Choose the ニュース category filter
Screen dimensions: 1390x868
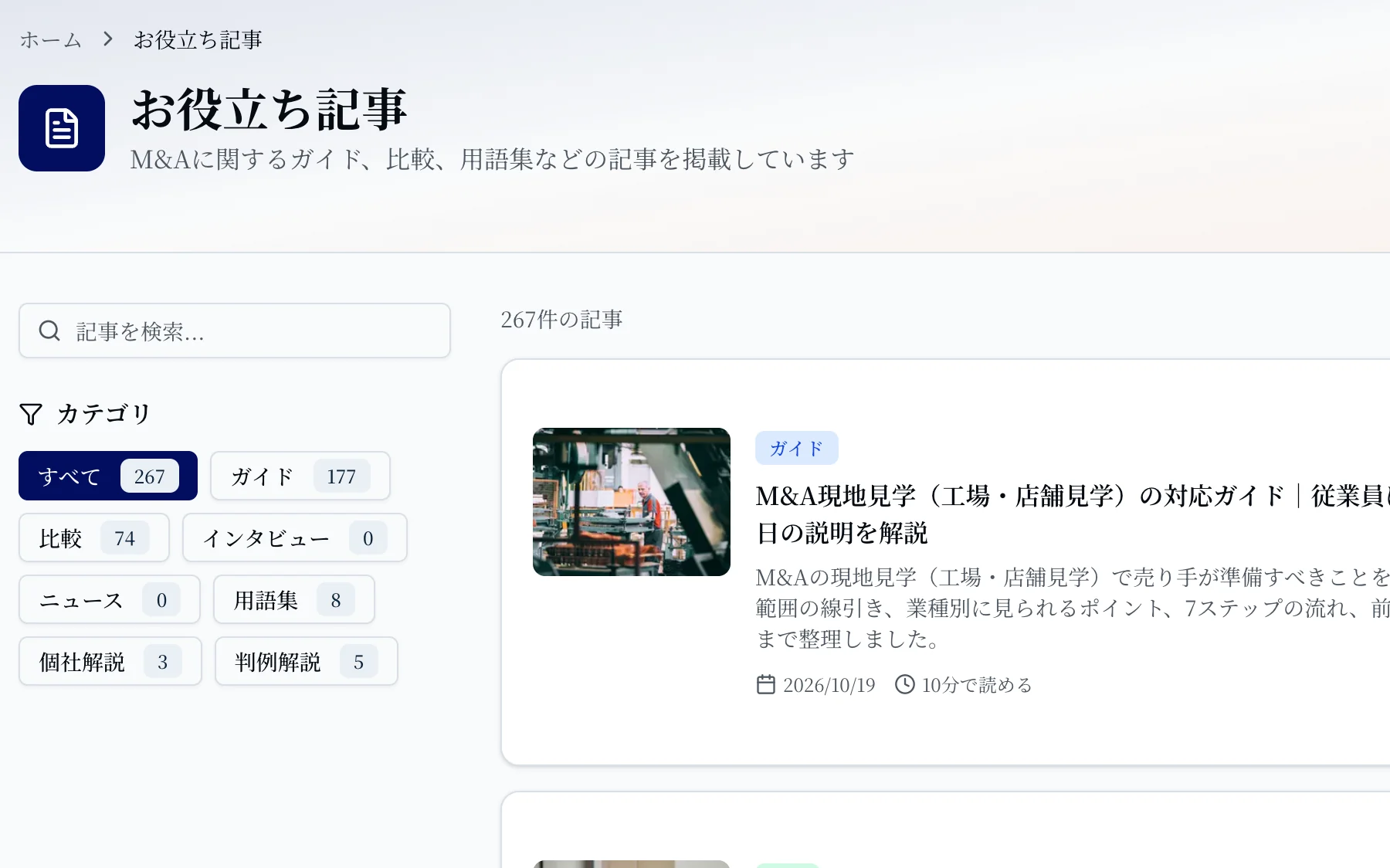[x=110, y=599]
